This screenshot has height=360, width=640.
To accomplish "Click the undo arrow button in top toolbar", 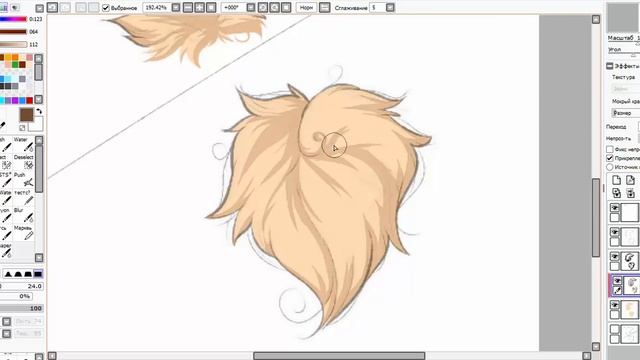I will pos(52,7).
